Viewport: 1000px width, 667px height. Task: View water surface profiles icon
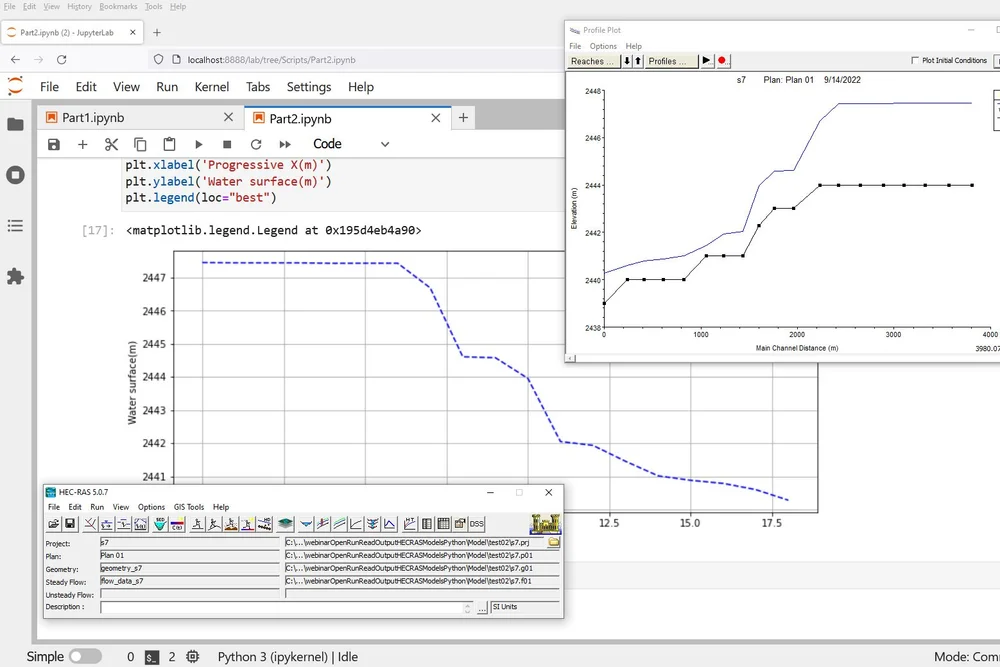[x=323, y=524]
